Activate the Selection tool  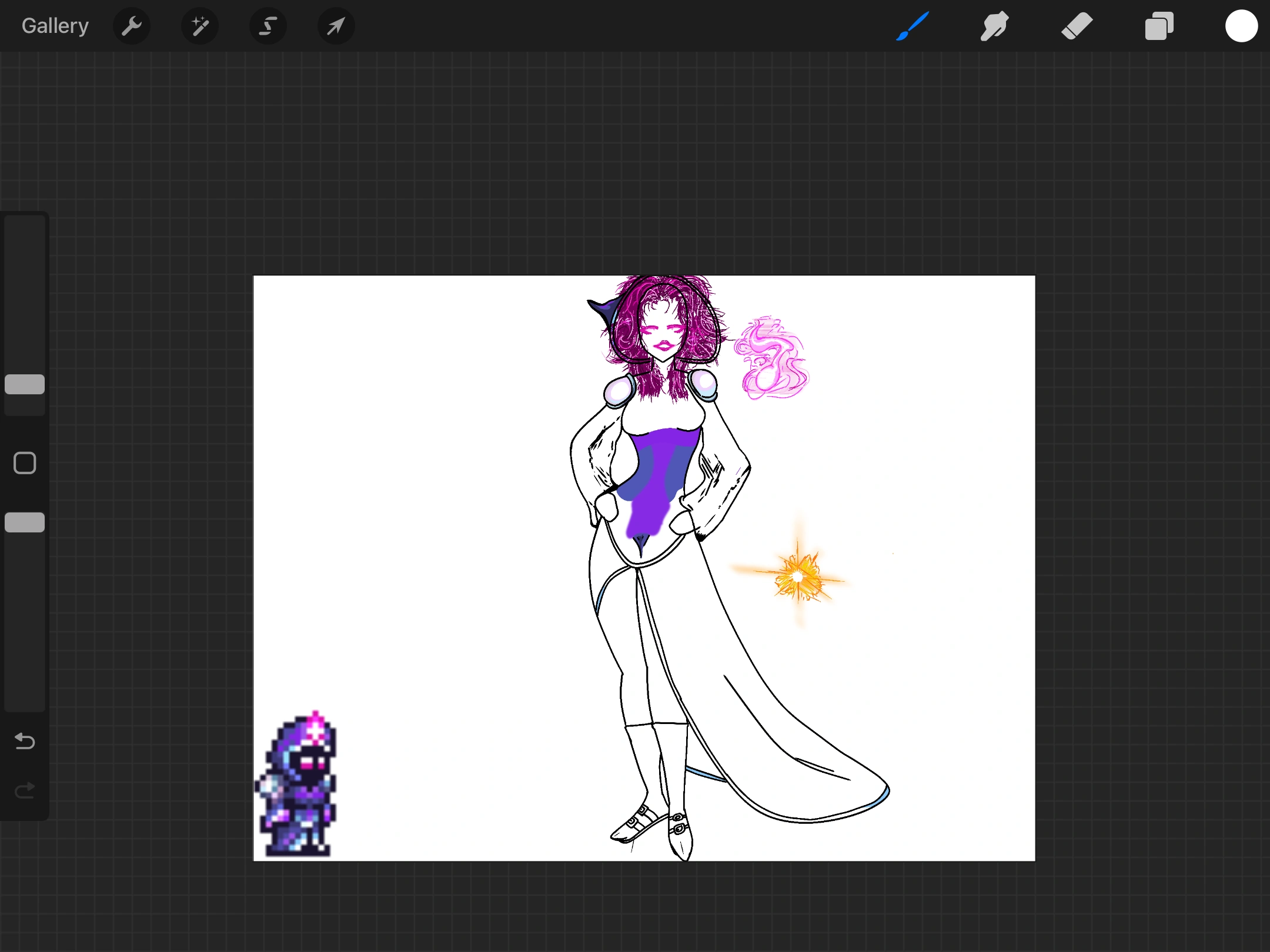pyautogui.click(x=268, y=26)
